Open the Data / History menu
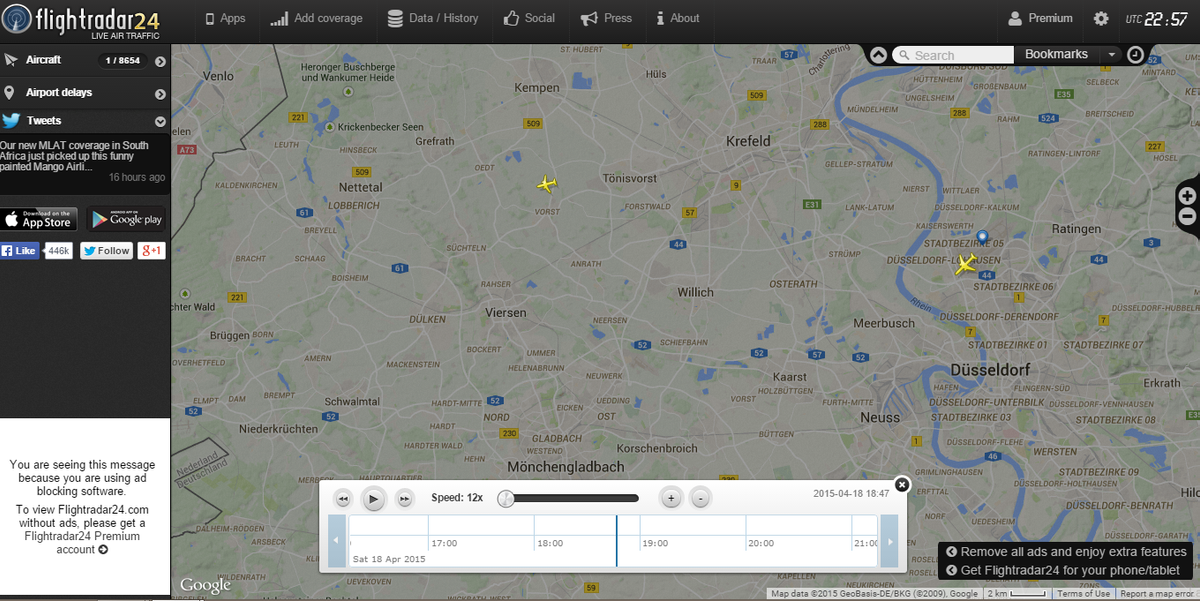The image size is (1200, 601). click(x=433, y=18)
